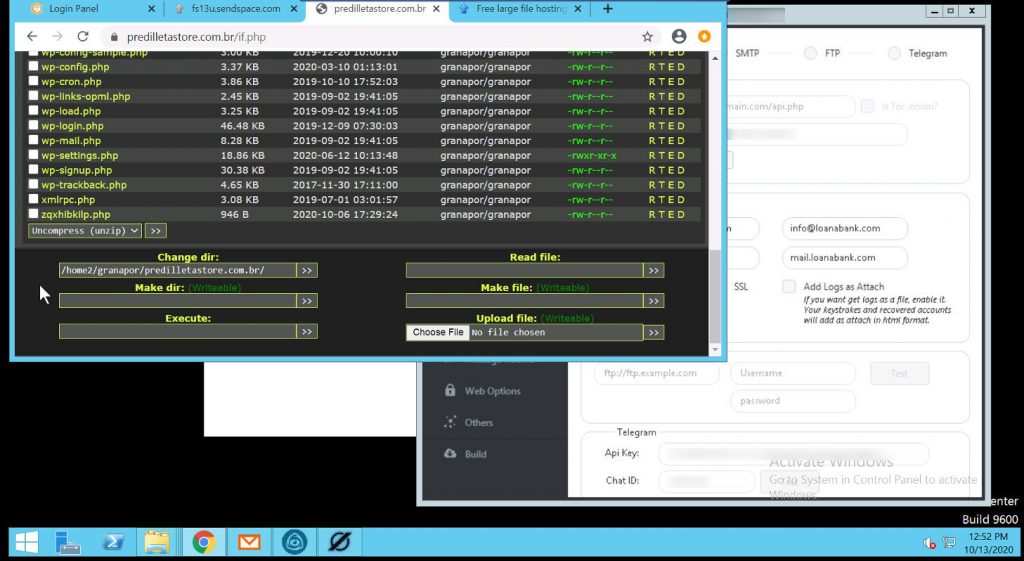
Task: Select the Telegram radio option
Action: pos(894,54)
